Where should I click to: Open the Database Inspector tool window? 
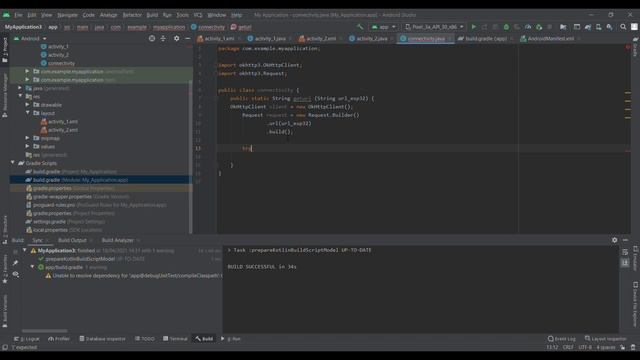102,339
